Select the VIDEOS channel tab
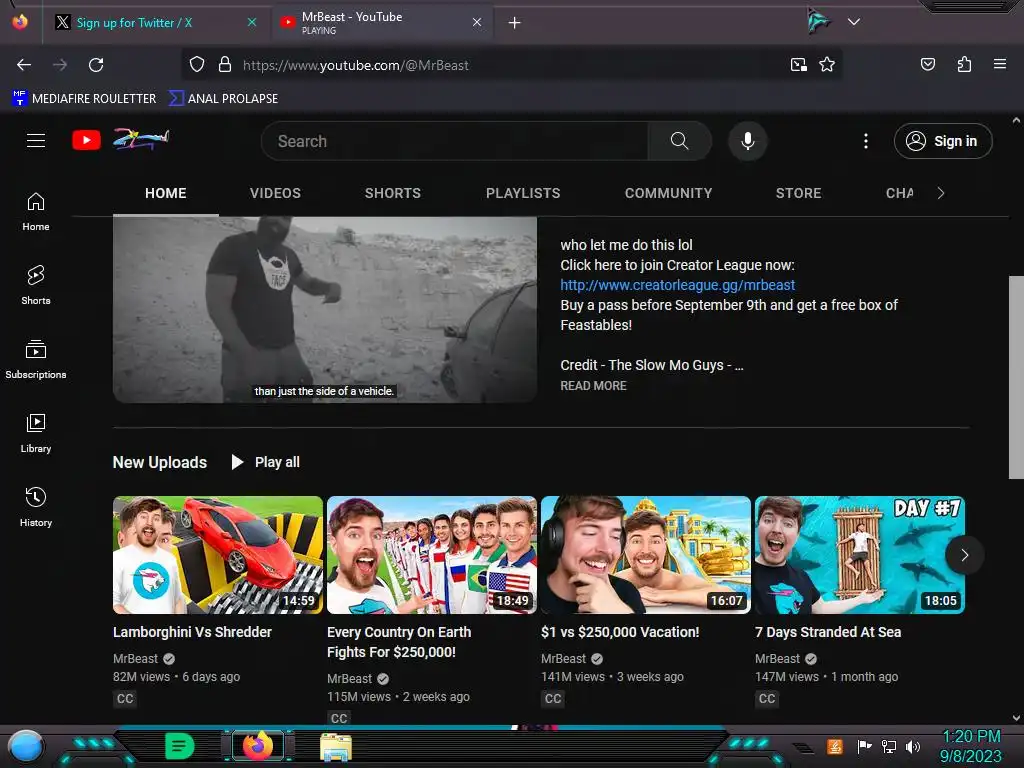Viewport: 1024px width, 768px height. point(275,193)
